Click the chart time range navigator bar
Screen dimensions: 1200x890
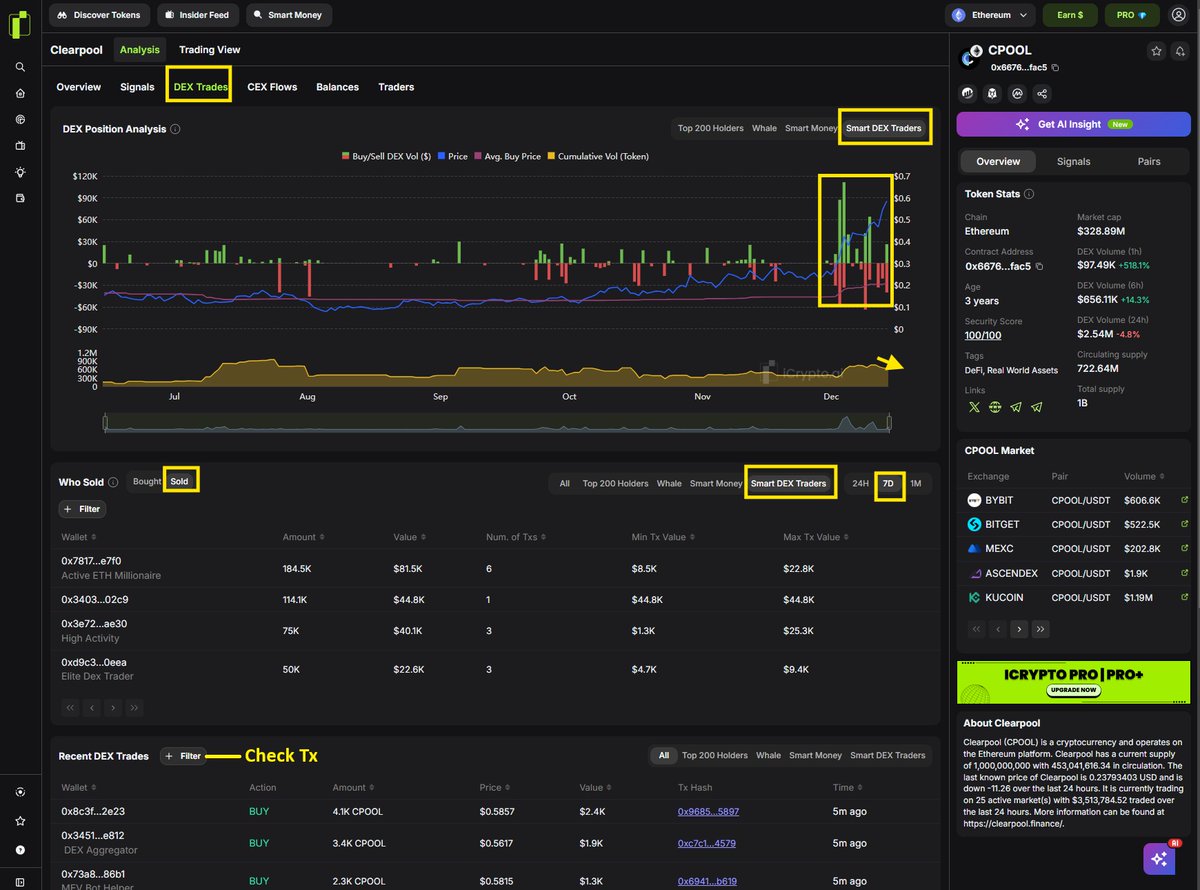click(x=497, y=424)
